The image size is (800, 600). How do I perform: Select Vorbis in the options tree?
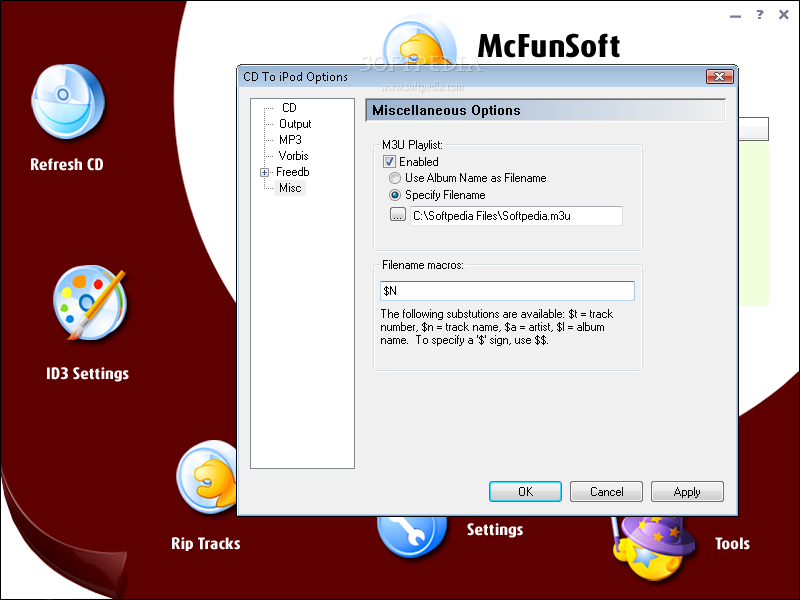(293, 156)
